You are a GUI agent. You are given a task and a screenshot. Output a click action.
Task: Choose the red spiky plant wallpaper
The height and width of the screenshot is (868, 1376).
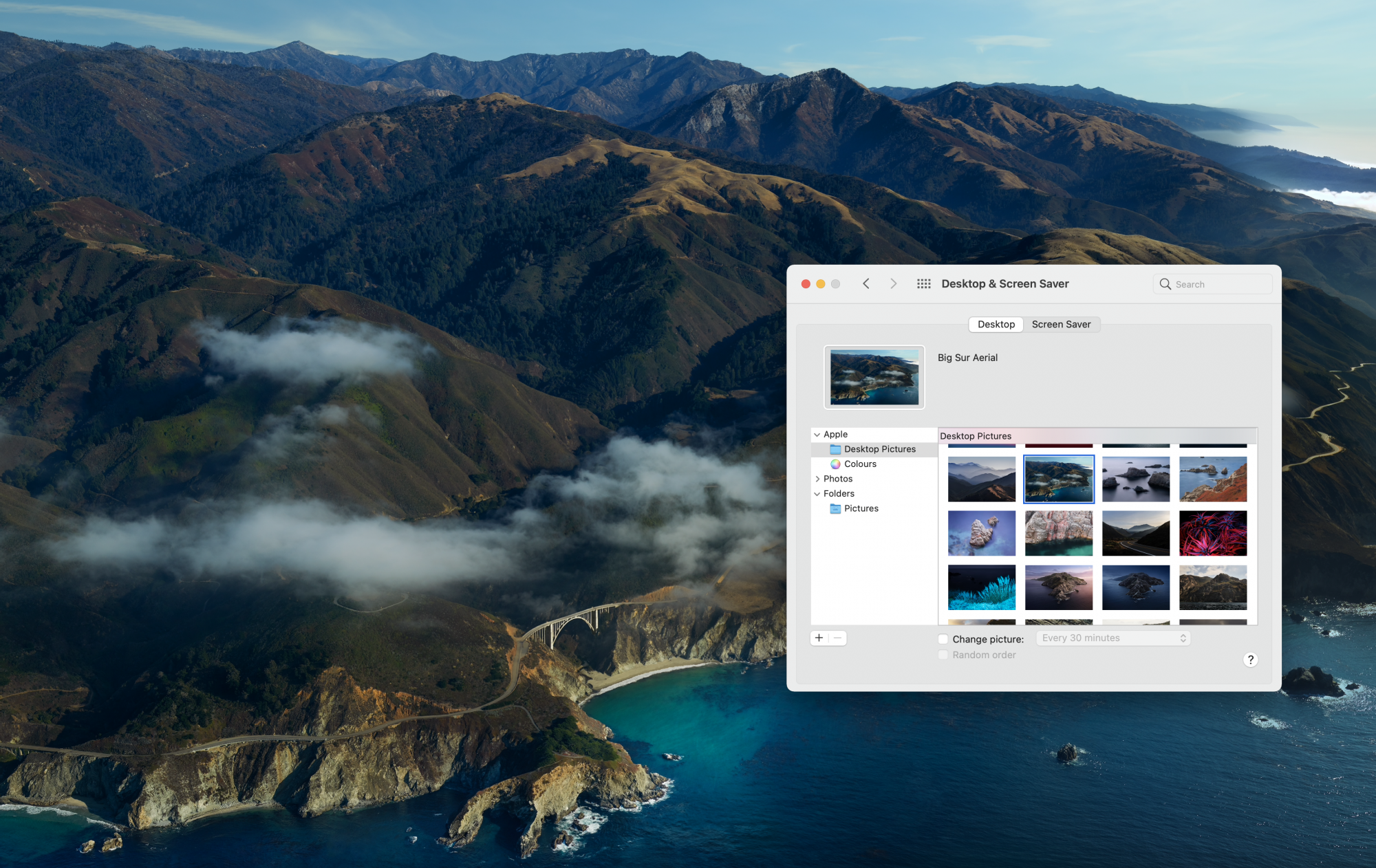point(1213,533)
